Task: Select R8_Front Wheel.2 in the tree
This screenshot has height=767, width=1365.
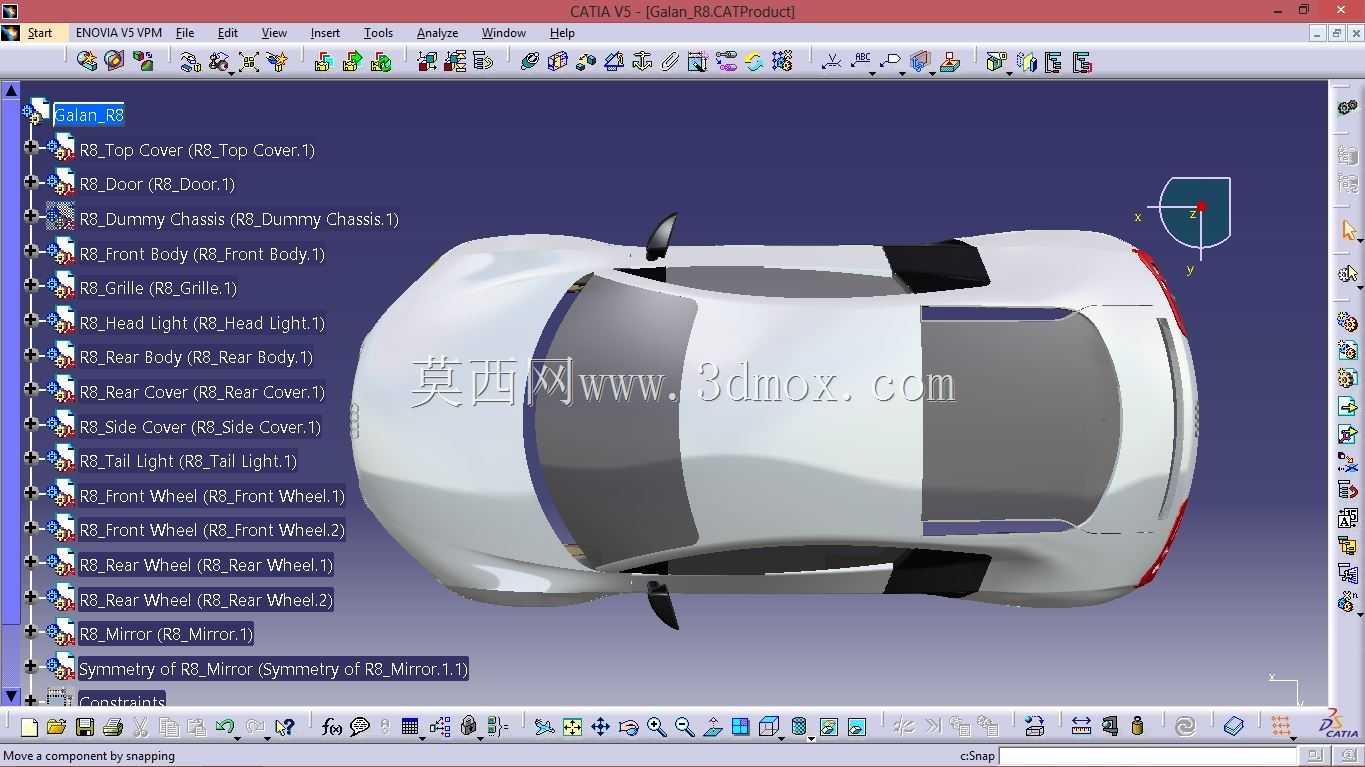Action: coord(212,530)
